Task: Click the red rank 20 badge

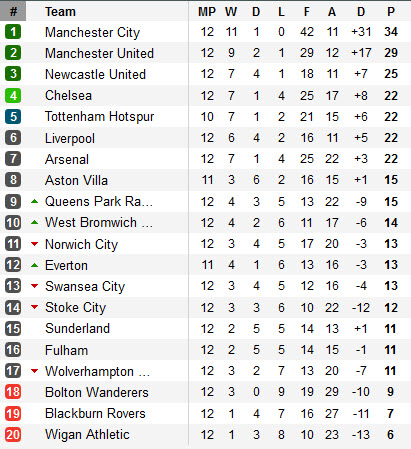Action: coord(13,435)
